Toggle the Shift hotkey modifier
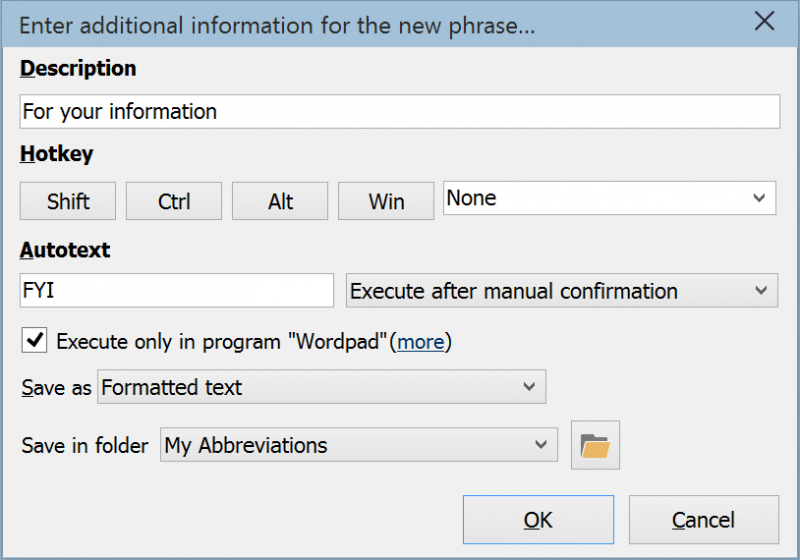 [68, 201]
